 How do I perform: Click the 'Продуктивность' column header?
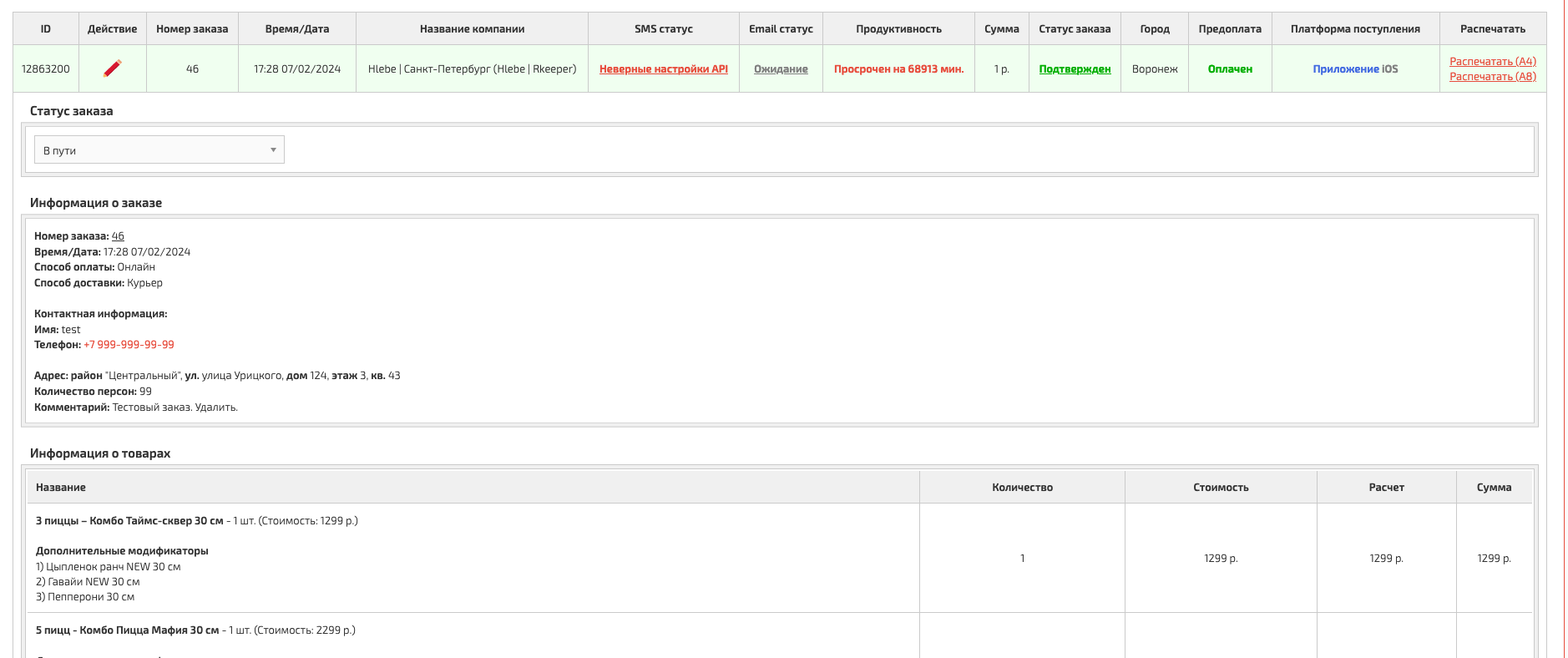coord(898,29)
